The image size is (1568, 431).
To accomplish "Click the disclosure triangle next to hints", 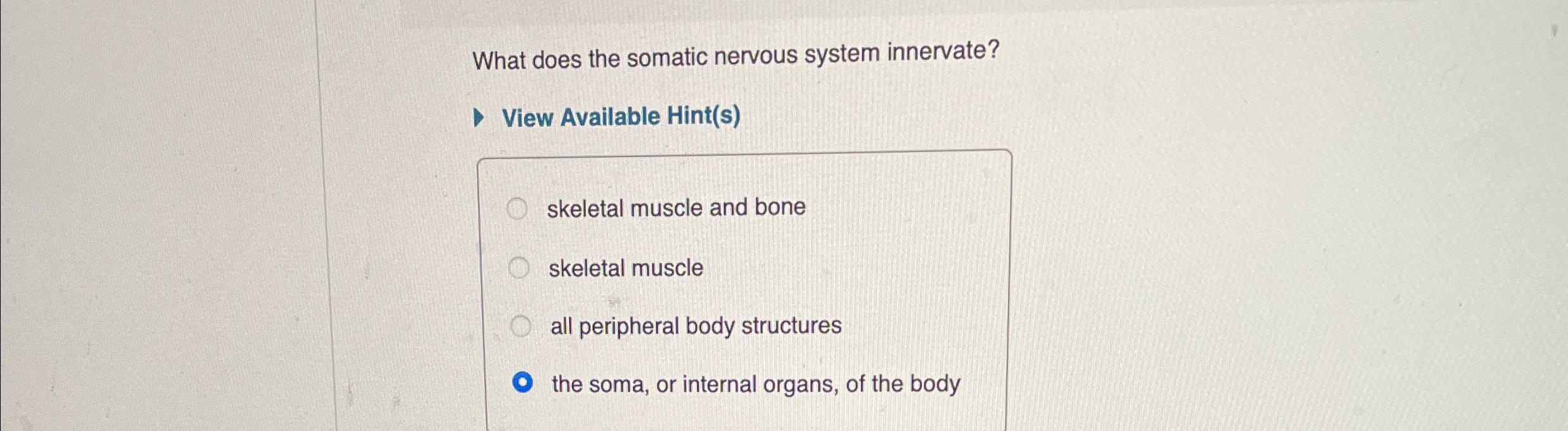I will point(478,117).
